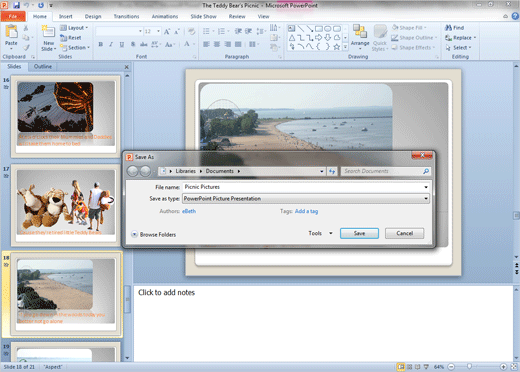Click the Back arrow in Save As dialog
Image resolution: width=520 pixels, height=372 pixels.
pyautogui.click(x=132, y=171)
